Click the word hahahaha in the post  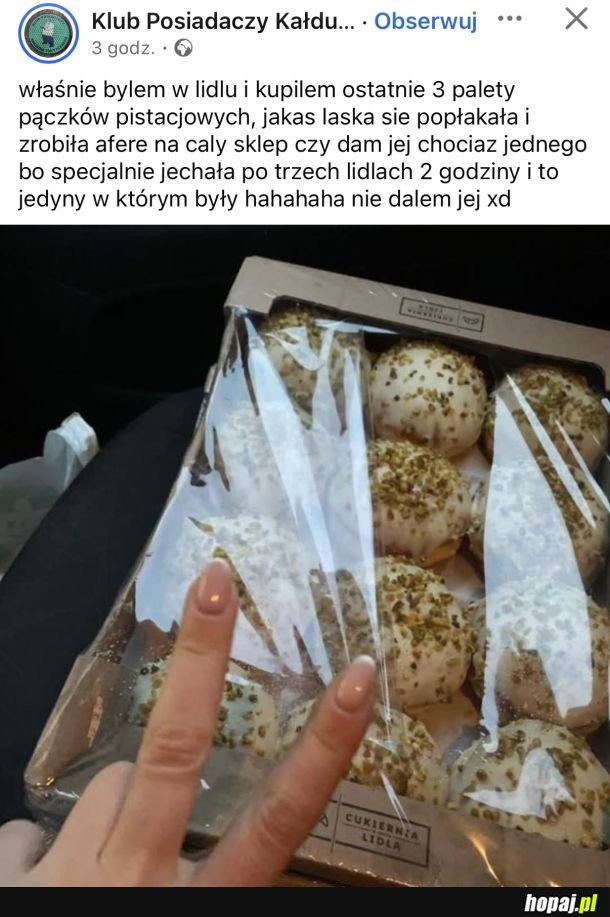tap(295, 199)
